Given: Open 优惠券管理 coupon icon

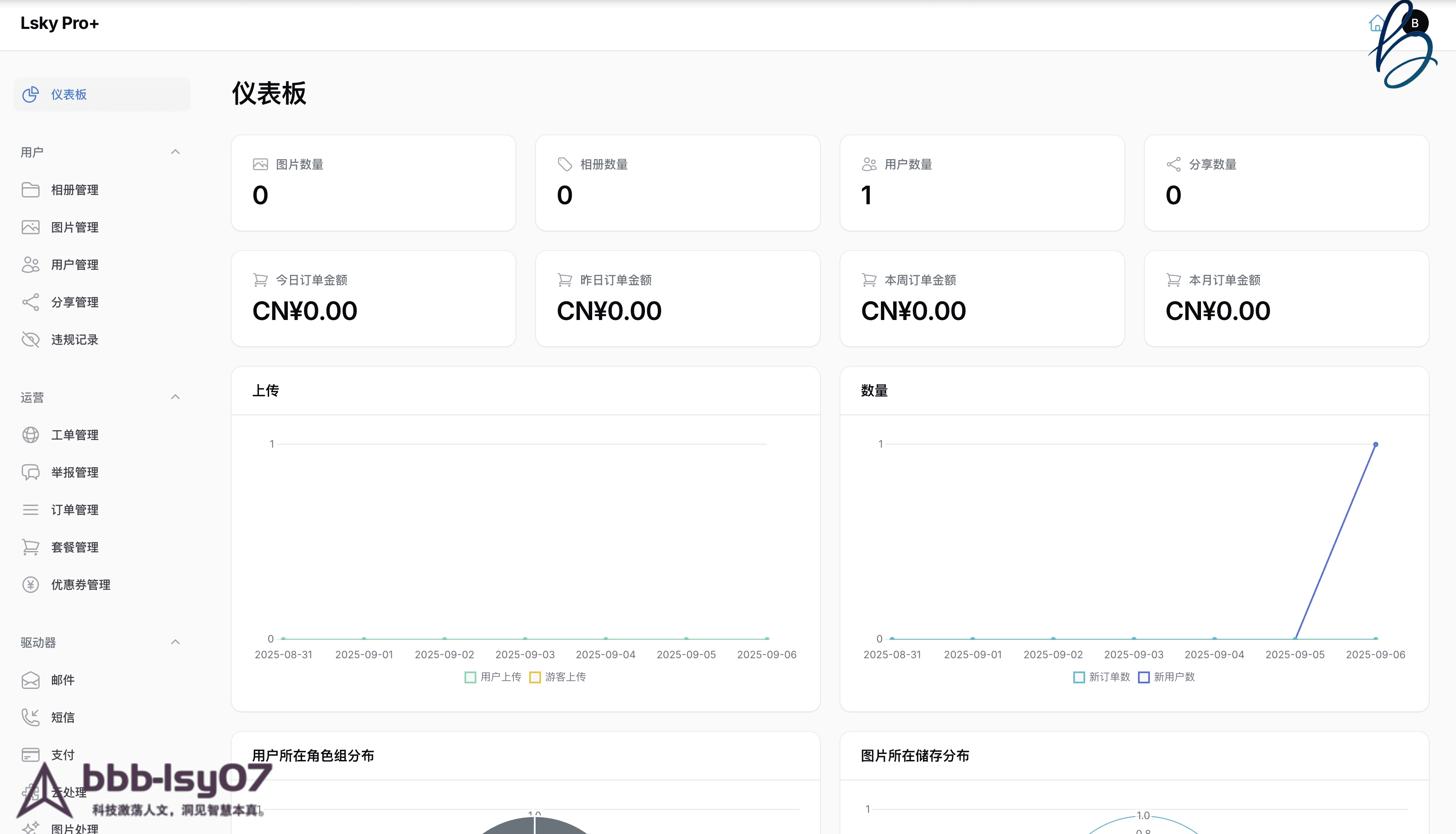Looking at the screenshot, I should tap(31, 584).
